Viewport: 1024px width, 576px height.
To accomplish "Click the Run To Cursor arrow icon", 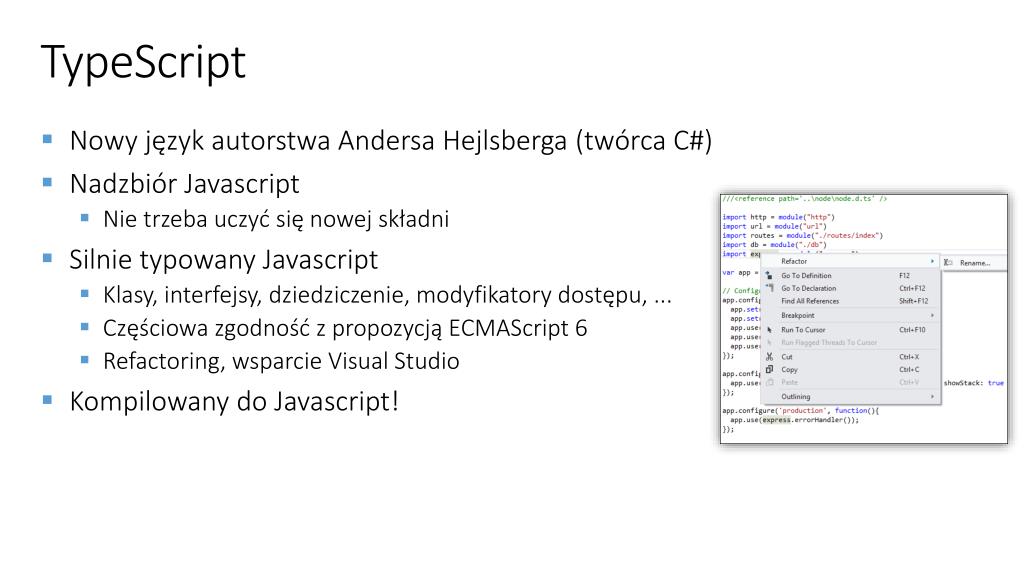I will point(769,330).
